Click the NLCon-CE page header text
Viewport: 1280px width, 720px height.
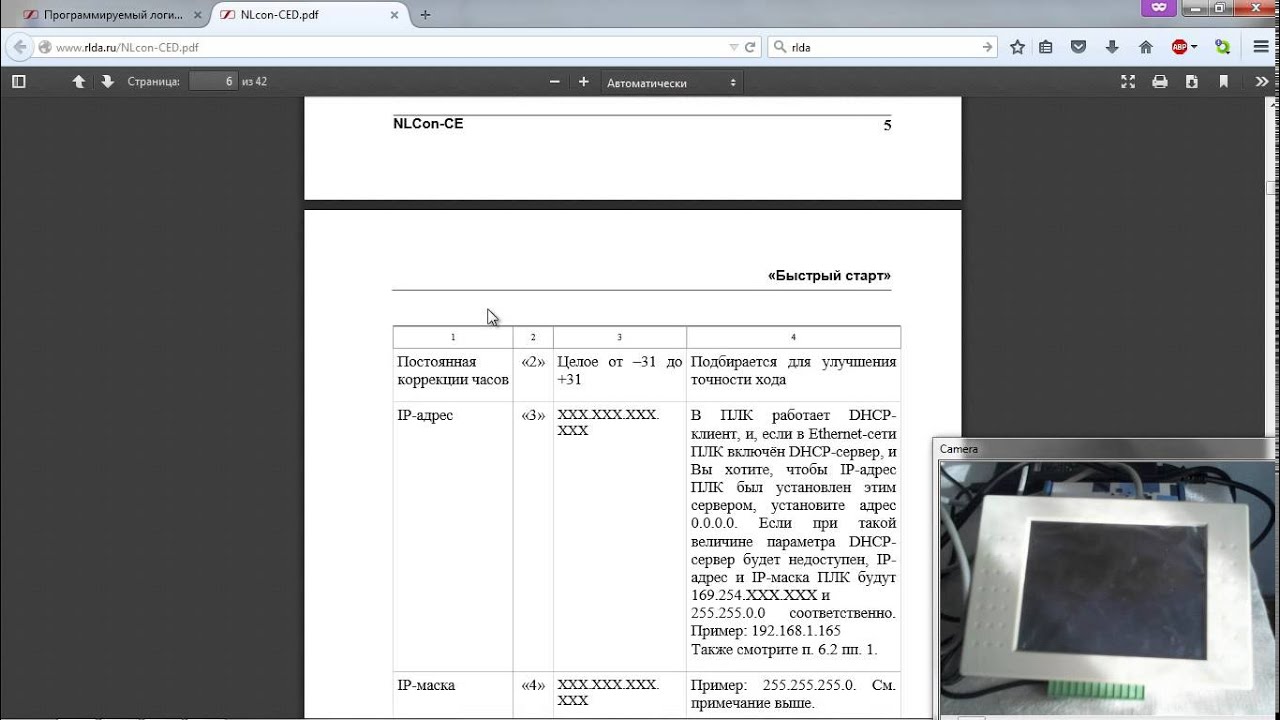click(x=428, y=124)
